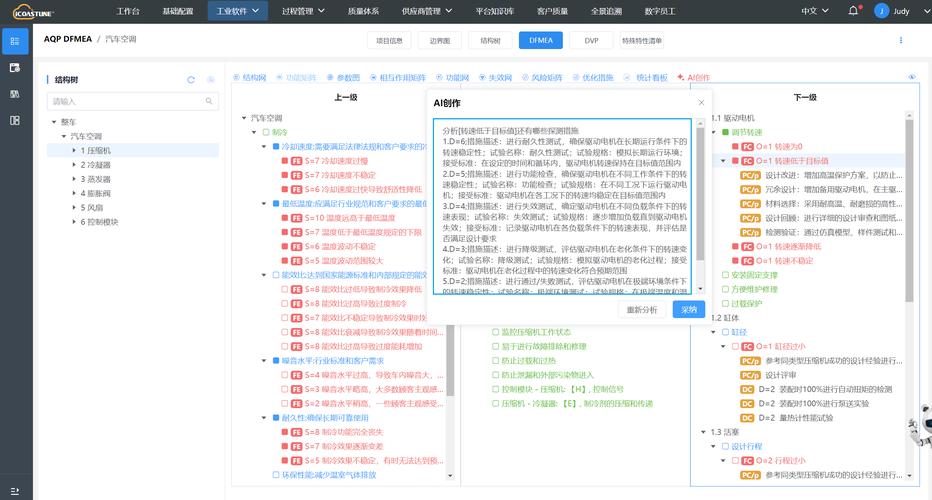
Task: Collapse the 转速低于目标值 failure cause node
Action: (723, 161)
